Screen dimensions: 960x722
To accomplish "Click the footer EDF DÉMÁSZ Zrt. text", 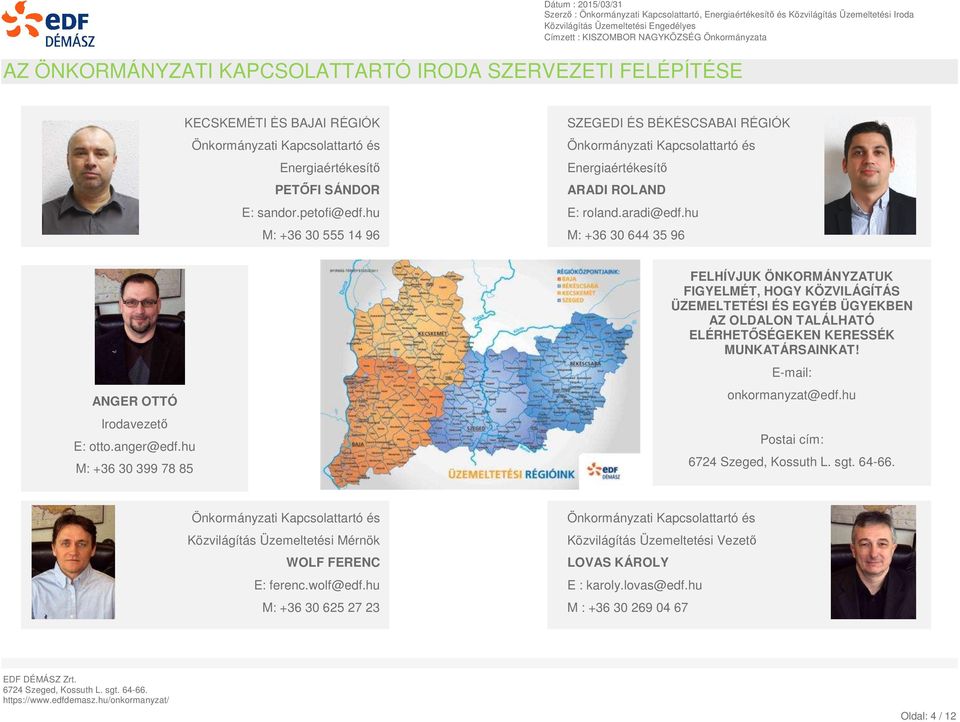I will point(40,679).
